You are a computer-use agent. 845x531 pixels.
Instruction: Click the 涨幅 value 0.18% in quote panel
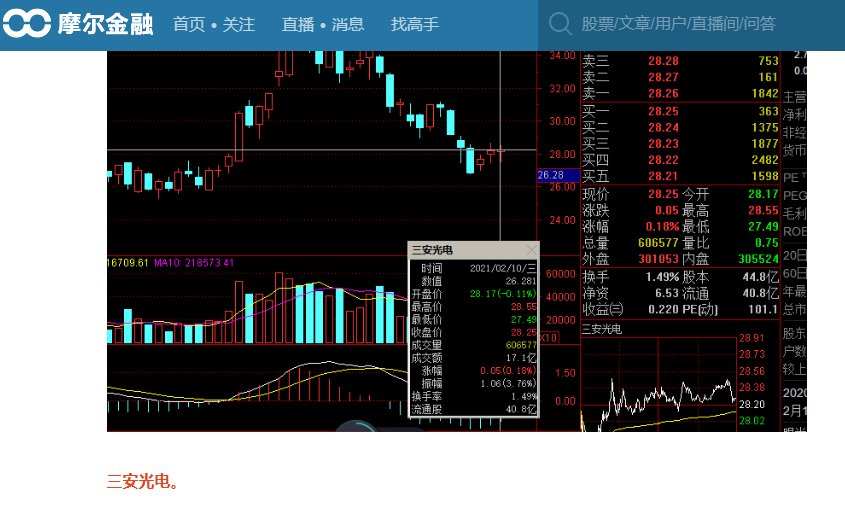662,226
